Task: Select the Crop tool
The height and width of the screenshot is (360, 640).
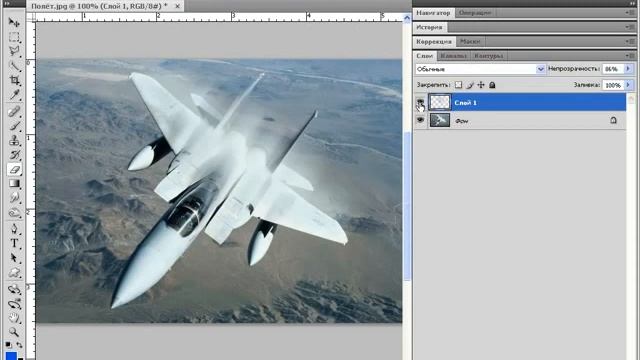Action: (14, 80)
